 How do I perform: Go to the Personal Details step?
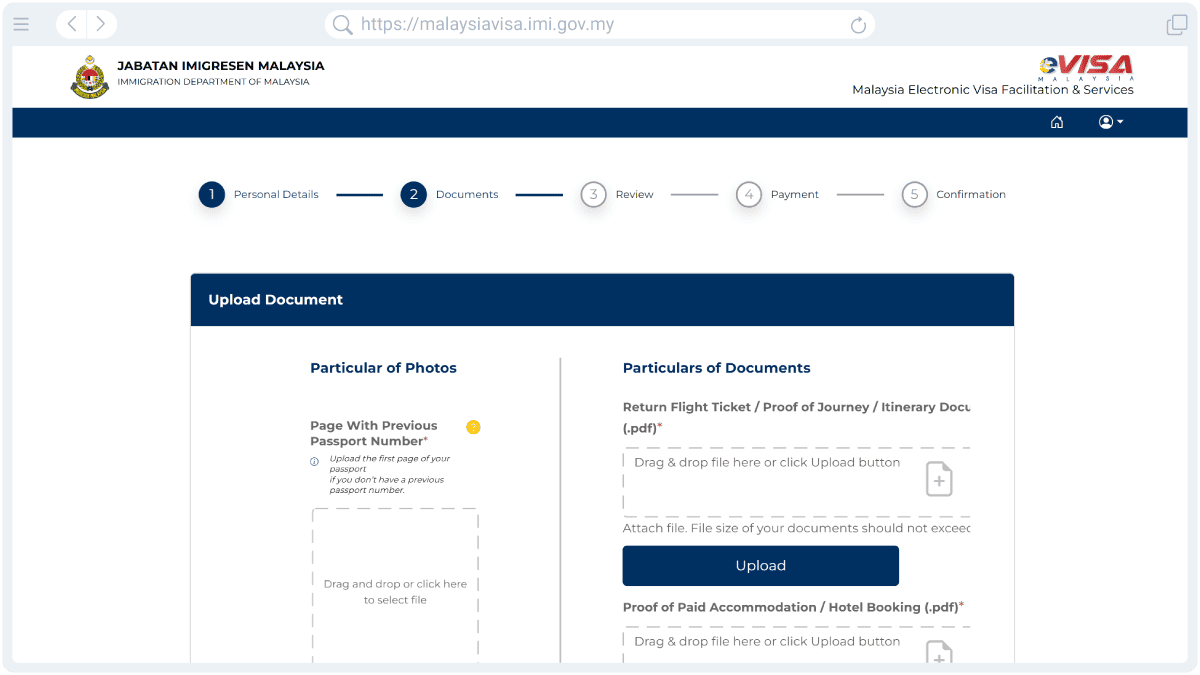211,194
